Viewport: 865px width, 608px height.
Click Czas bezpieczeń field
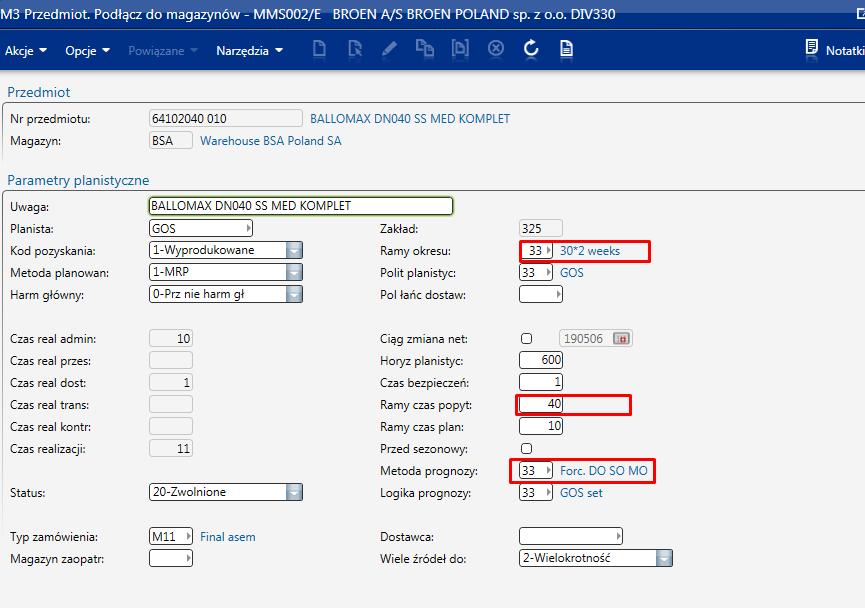[541, 382]
